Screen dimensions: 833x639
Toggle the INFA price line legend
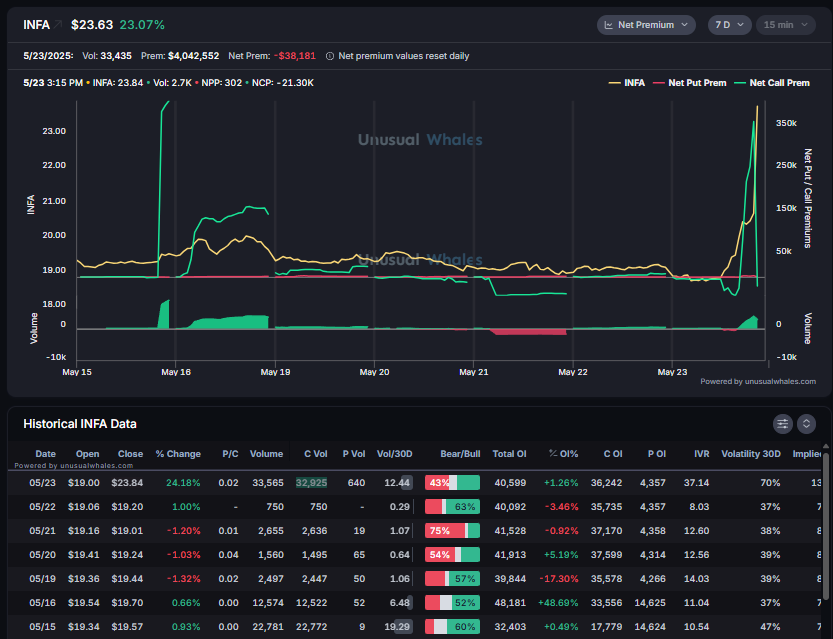tap(627, 83)
